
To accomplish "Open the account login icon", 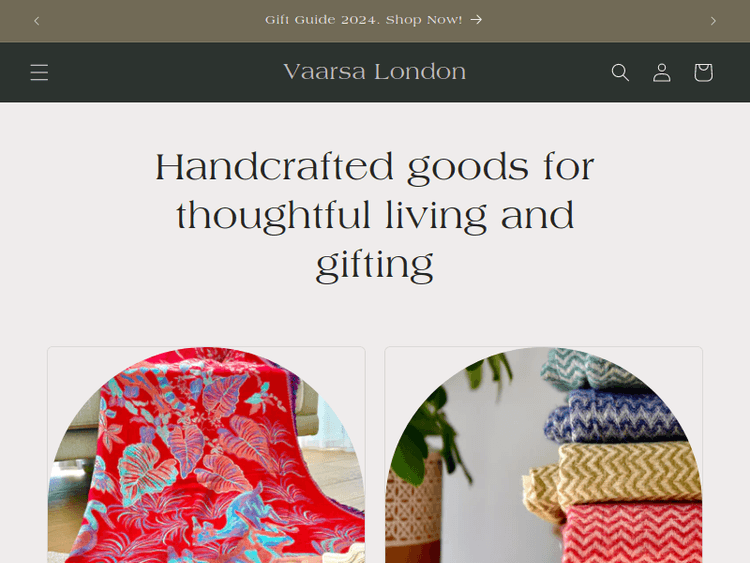I will 662,72.
